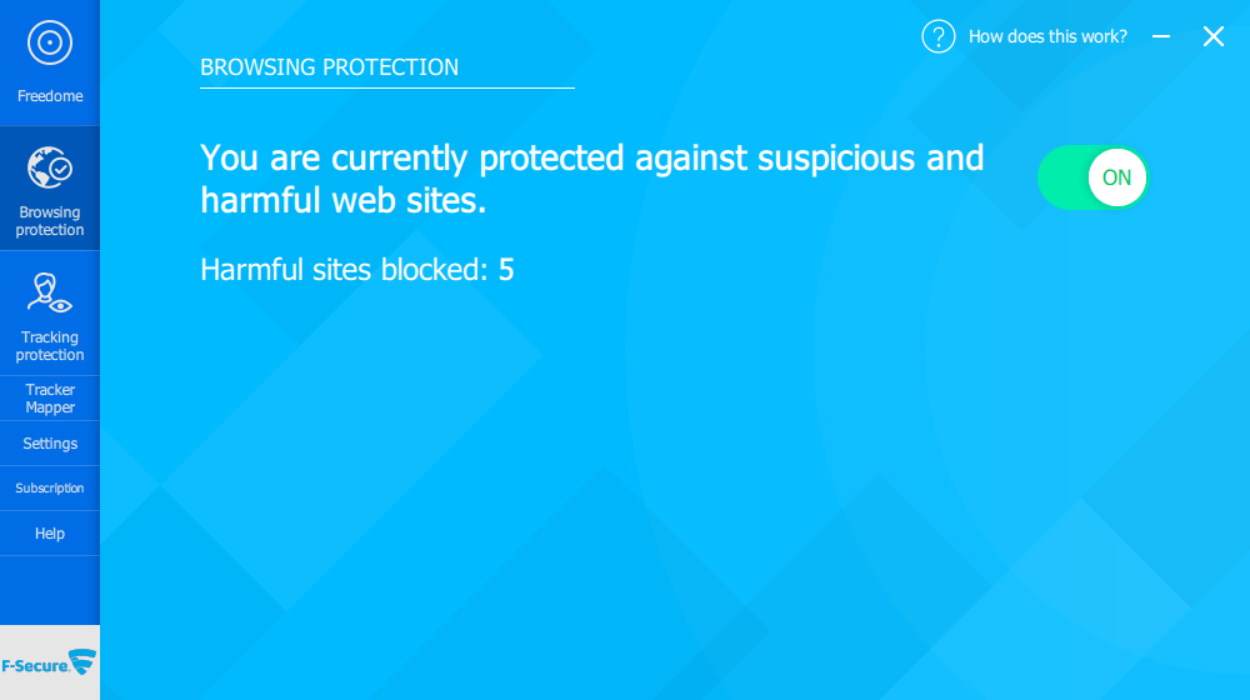Click the person-with-eye Tracking protection icon
Image resolution: width=1250 pixels, height=700 pixels.
(49, 293)
